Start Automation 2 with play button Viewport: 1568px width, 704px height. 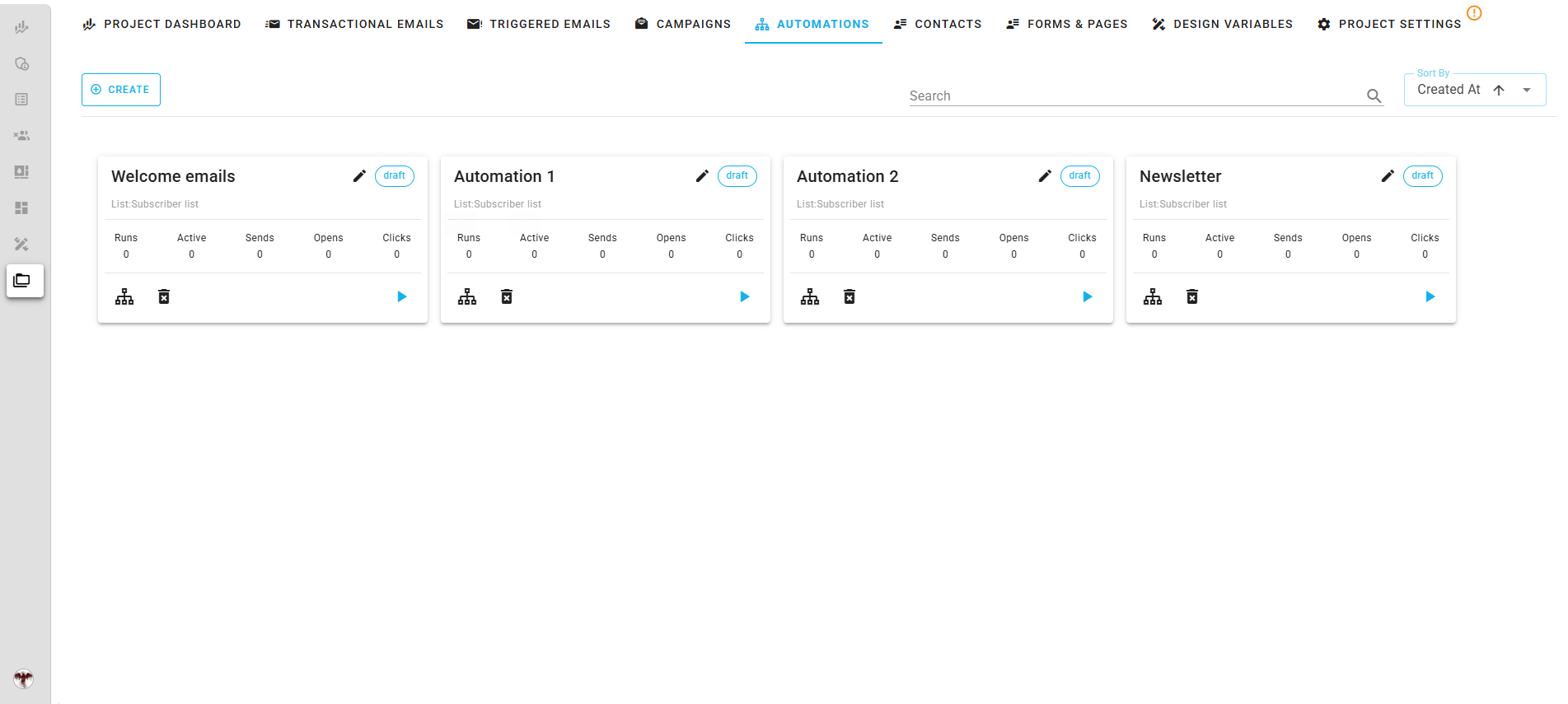coord(1088,296)
